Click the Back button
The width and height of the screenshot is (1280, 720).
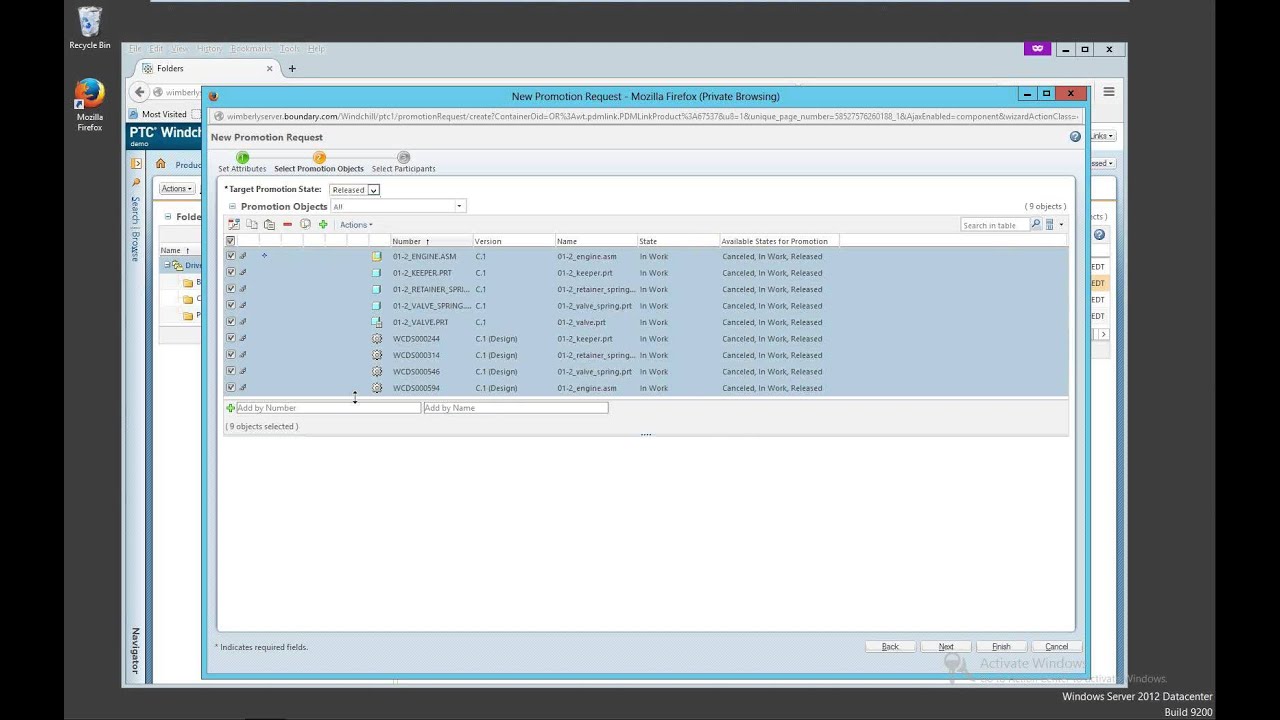890,647
